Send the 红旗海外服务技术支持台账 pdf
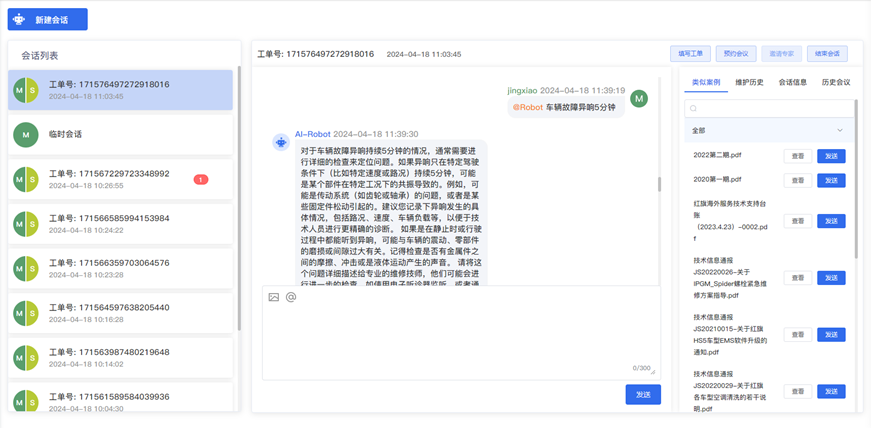The width and height of the screenshot is (871, 428). point(831,221)
